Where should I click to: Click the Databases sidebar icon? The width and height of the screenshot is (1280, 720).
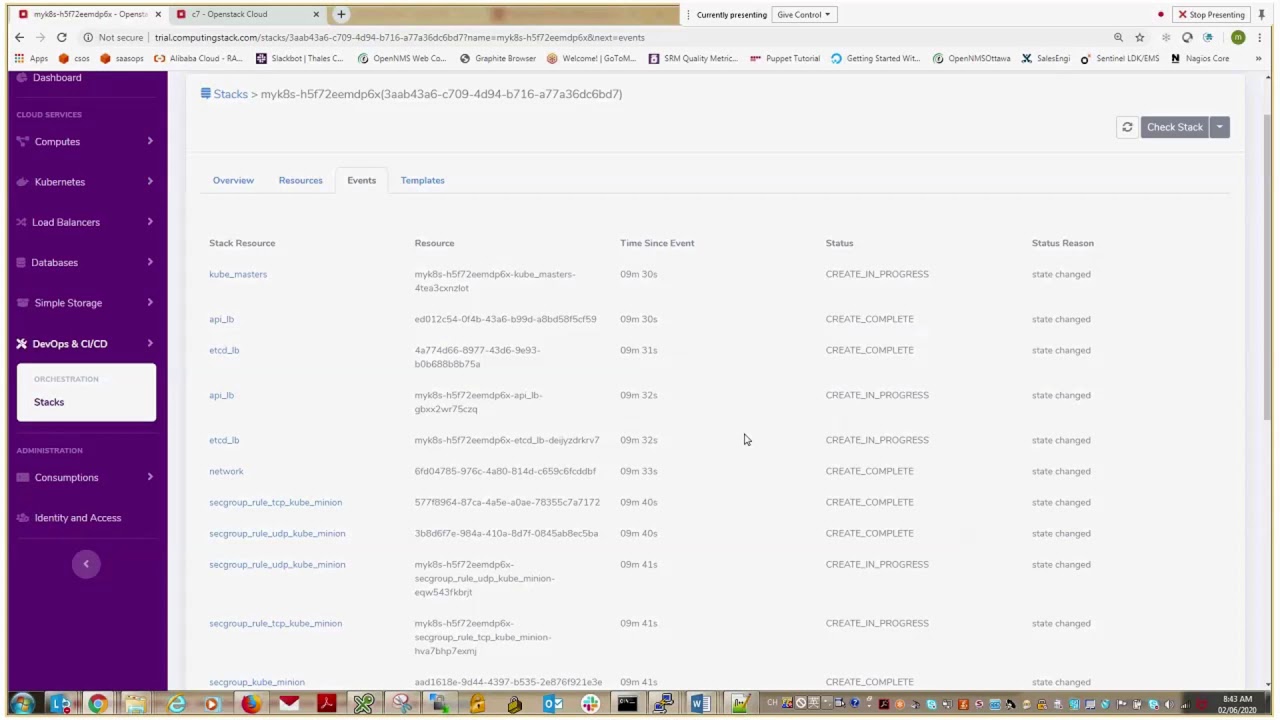point(21,262)
